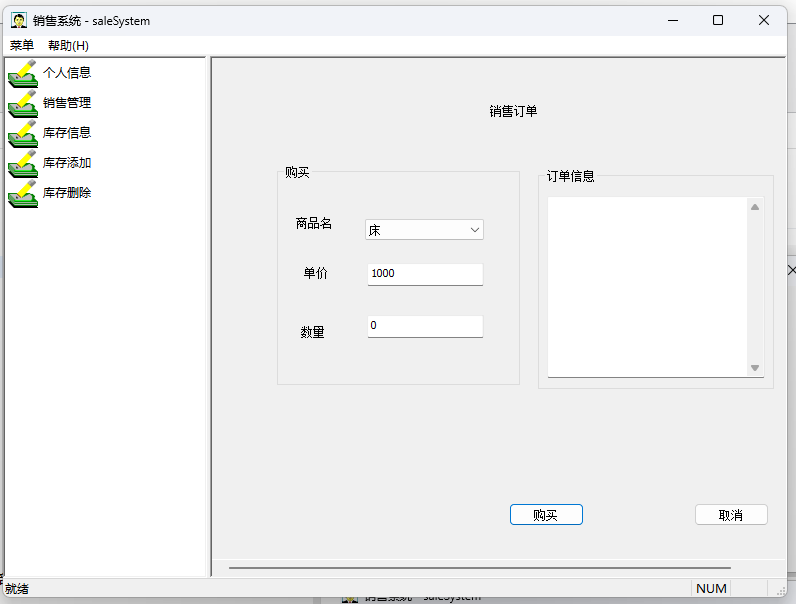Select 库存信息 in the sidebar
This screenshot has width=796, height=604.
67,132
